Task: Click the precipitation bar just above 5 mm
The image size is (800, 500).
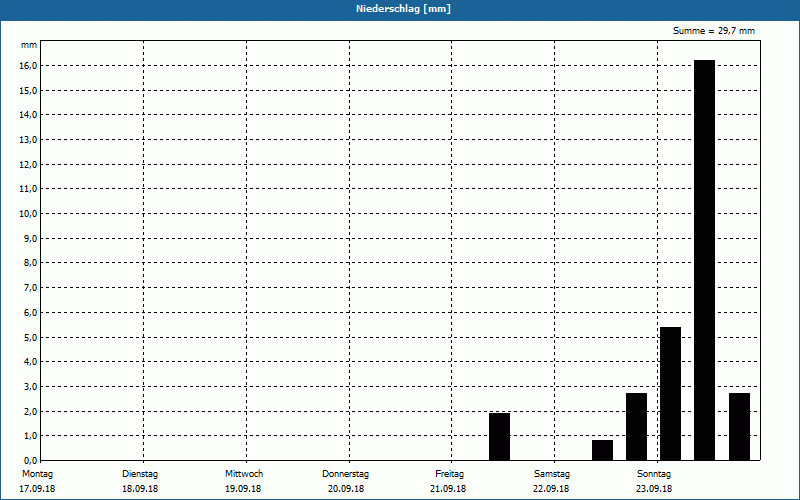Action: [x=670, y=394]
